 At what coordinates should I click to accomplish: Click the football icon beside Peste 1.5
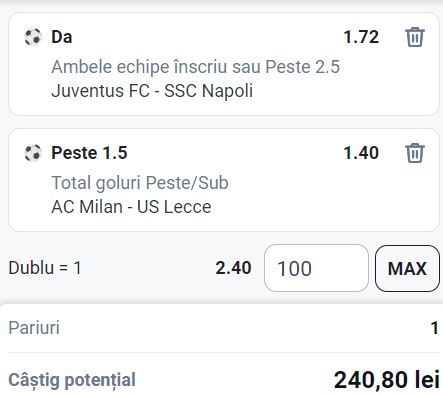point(33,153)
